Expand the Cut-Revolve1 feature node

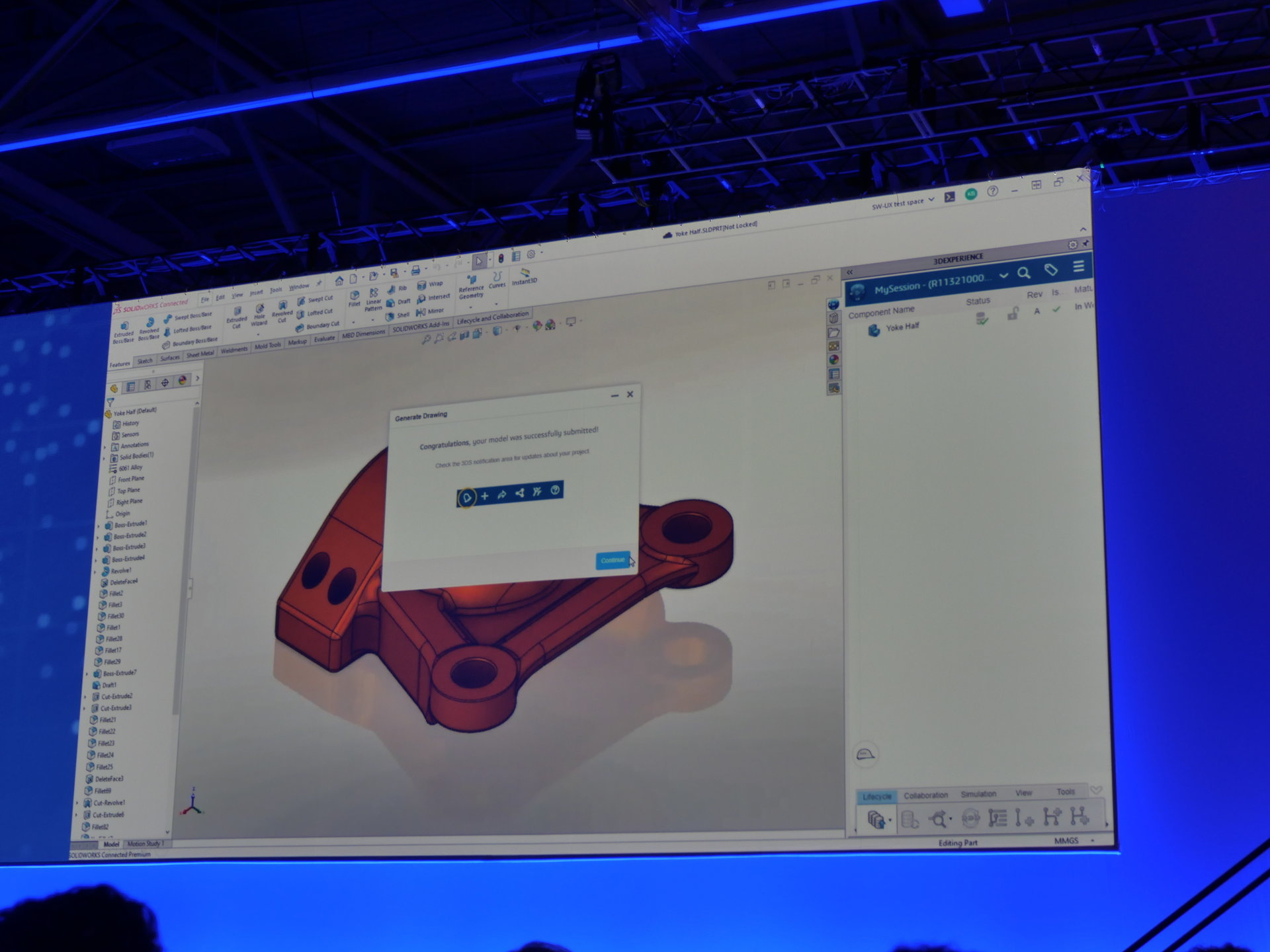click(77, 803)
